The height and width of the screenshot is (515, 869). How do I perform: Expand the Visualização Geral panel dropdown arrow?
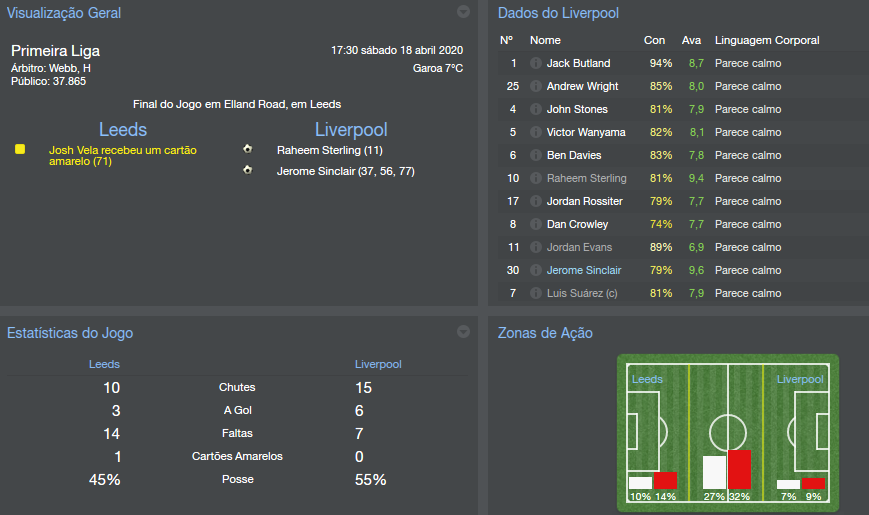click(x=463, y=12)
